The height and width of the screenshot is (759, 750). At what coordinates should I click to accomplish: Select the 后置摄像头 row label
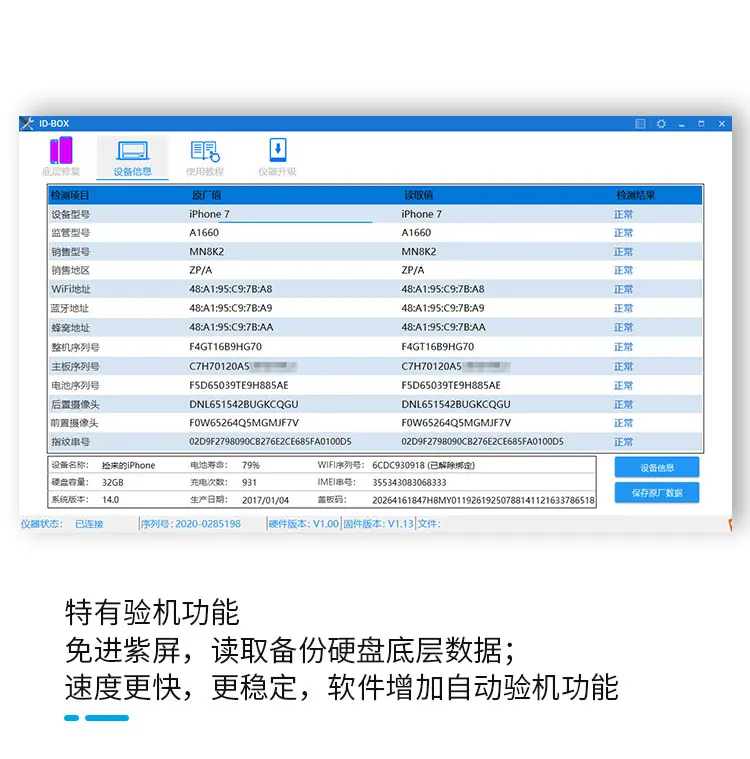coord(76,404)
